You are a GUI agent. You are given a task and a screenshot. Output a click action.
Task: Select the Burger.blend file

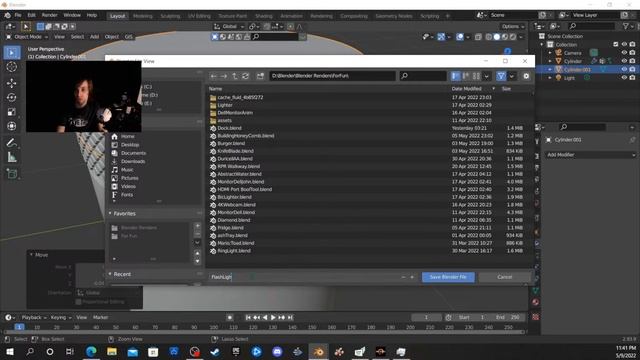pyautogui.click(x=231, y=143)
